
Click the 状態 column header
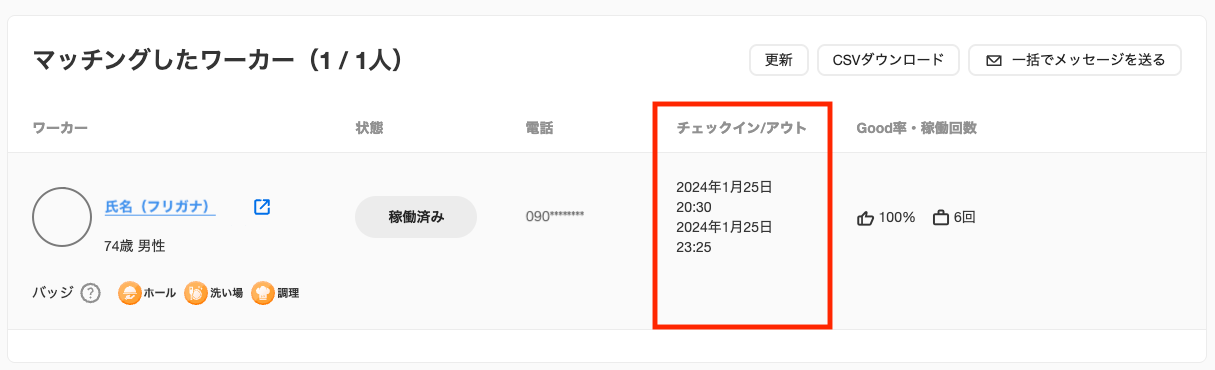370,128
